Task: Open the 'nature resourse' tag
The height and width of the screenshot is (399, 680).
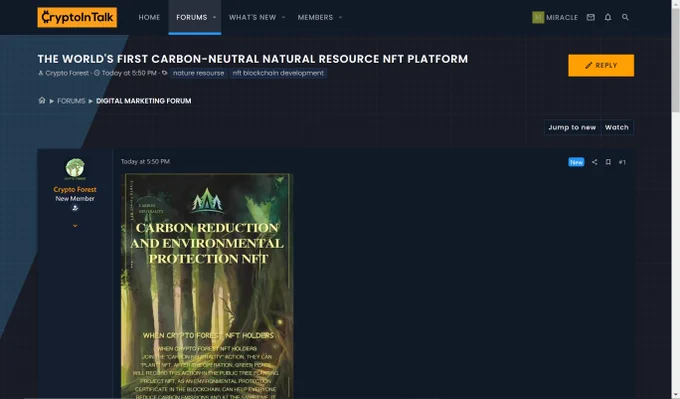Action: coord(199,73)
